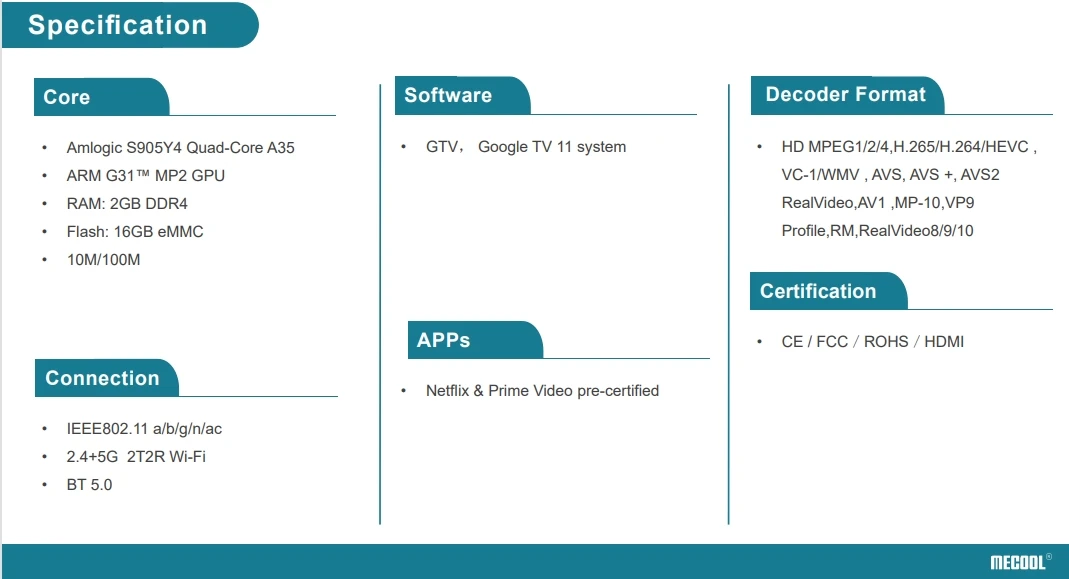Screen dimensions: 1069x579
Task: Click GTV, Google TV 11 system text
Action: point(525,147)
